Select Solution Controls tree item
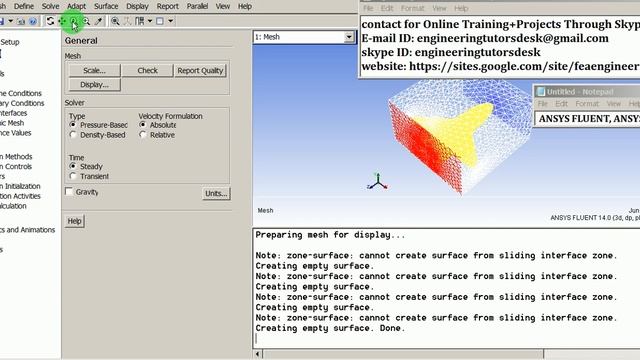Image resolution: width=640 pixels, height=360 pixels. click(16, 167)
